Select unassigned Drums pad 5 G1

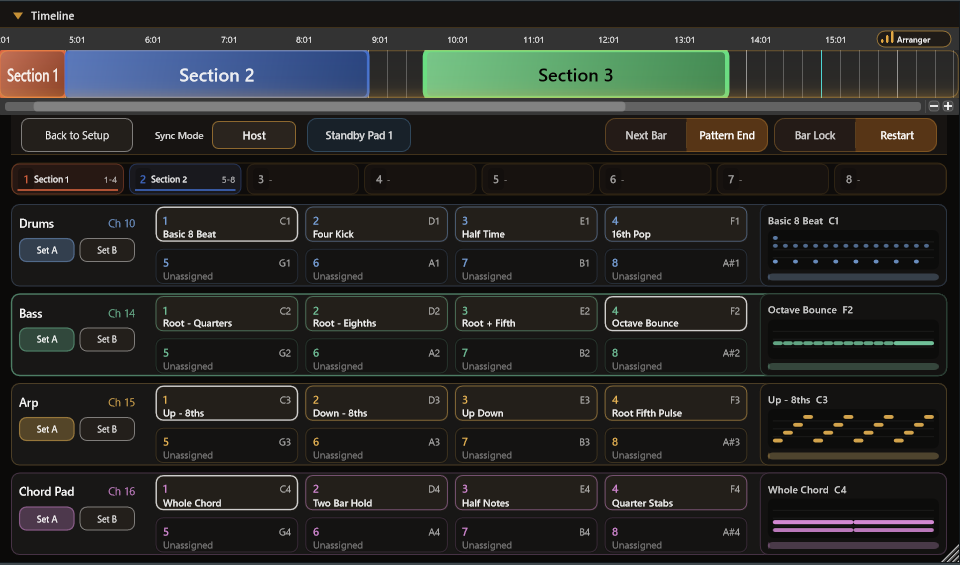[x=227, y=266]
